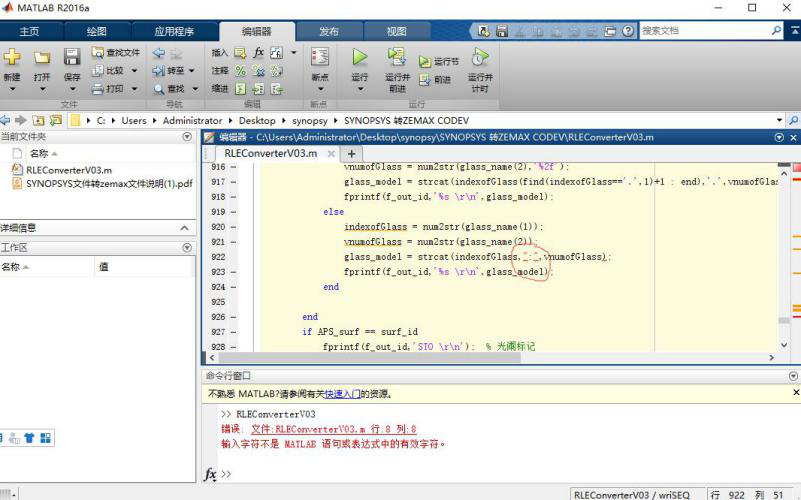
Task: Click the Compare (比较) icon
Action: 98,70
